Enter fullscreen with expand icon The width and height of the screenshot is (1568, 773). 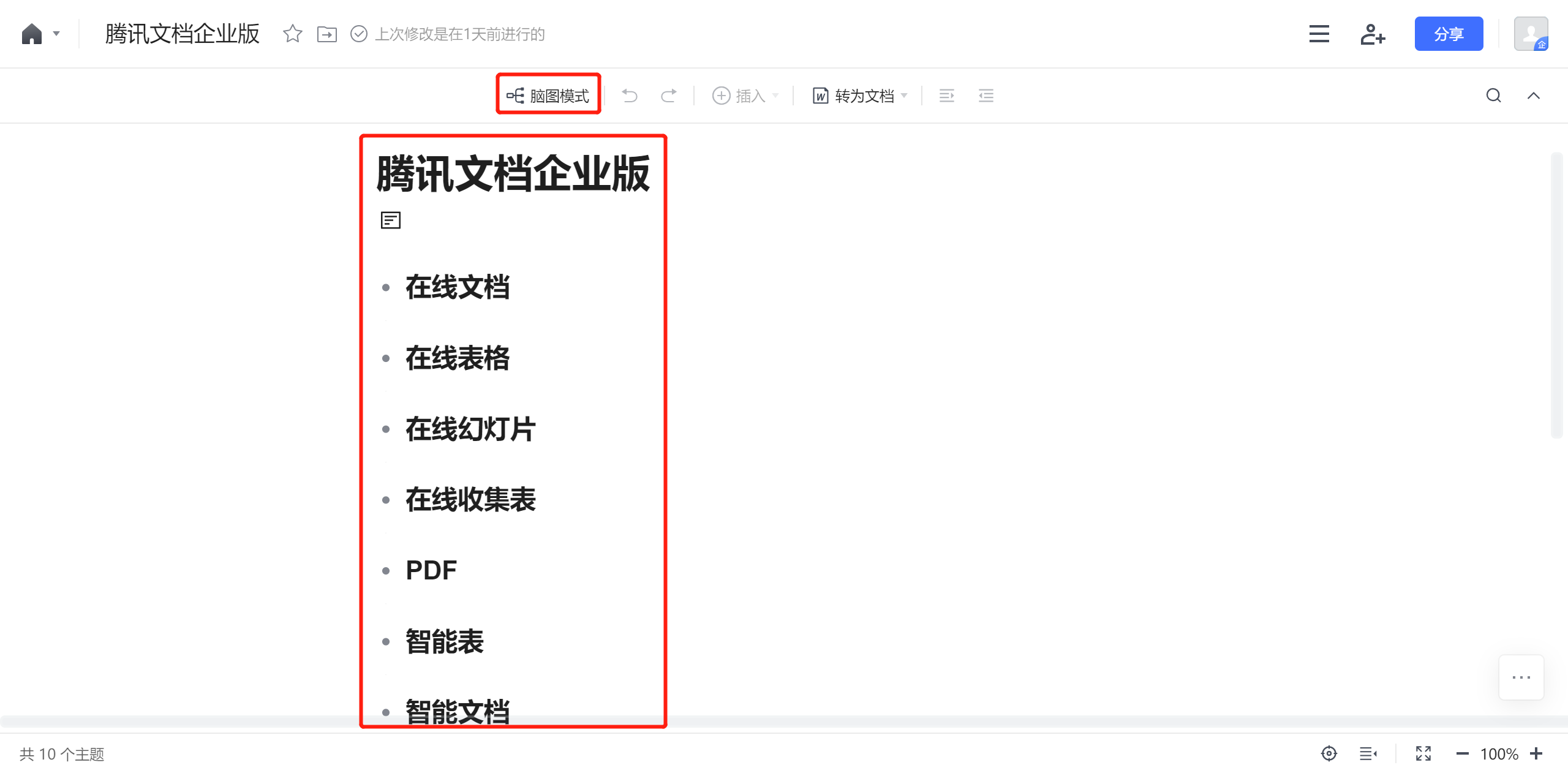[1423, 753]
